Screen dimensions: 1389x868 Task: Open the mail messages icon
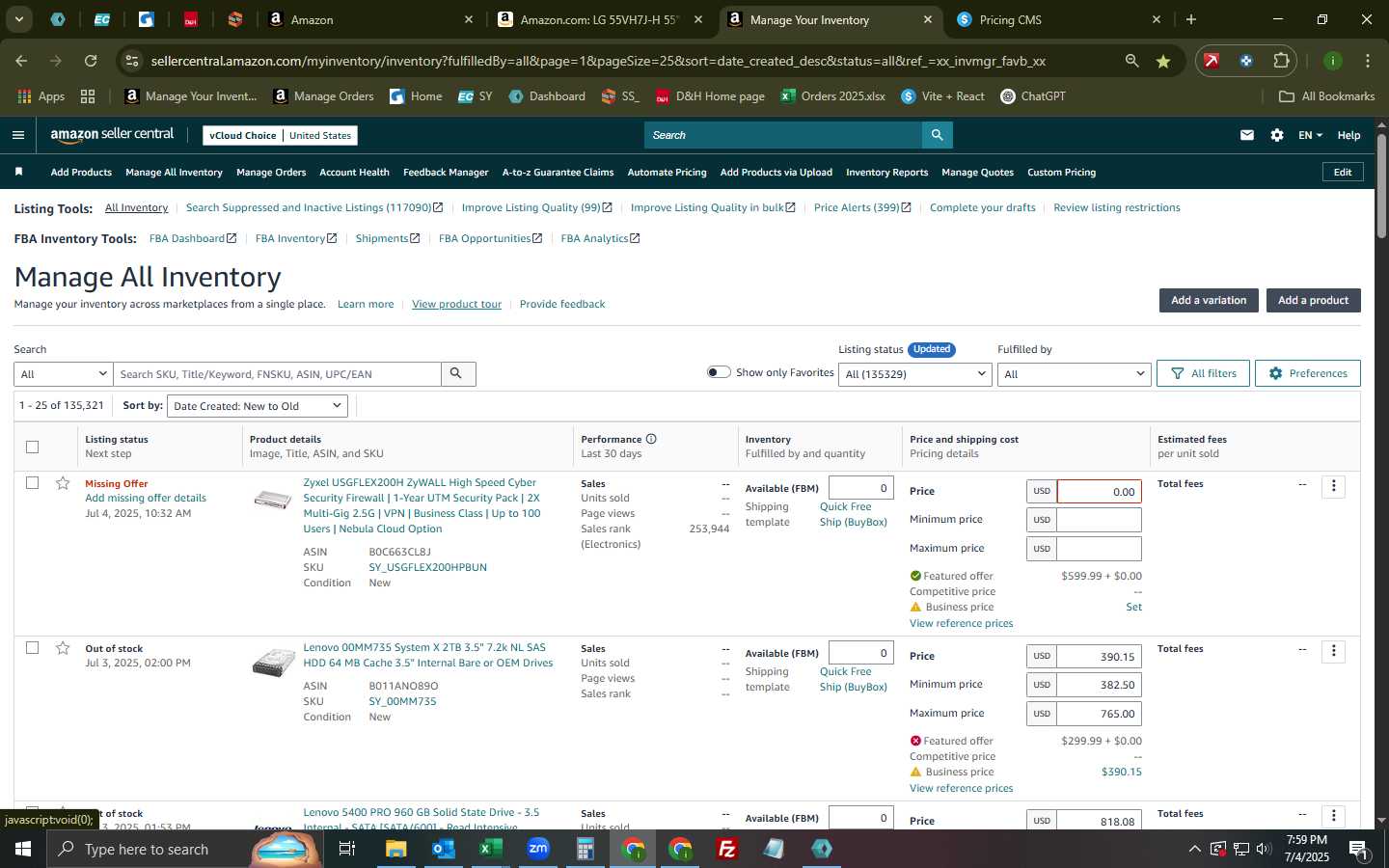point(1247,135)
